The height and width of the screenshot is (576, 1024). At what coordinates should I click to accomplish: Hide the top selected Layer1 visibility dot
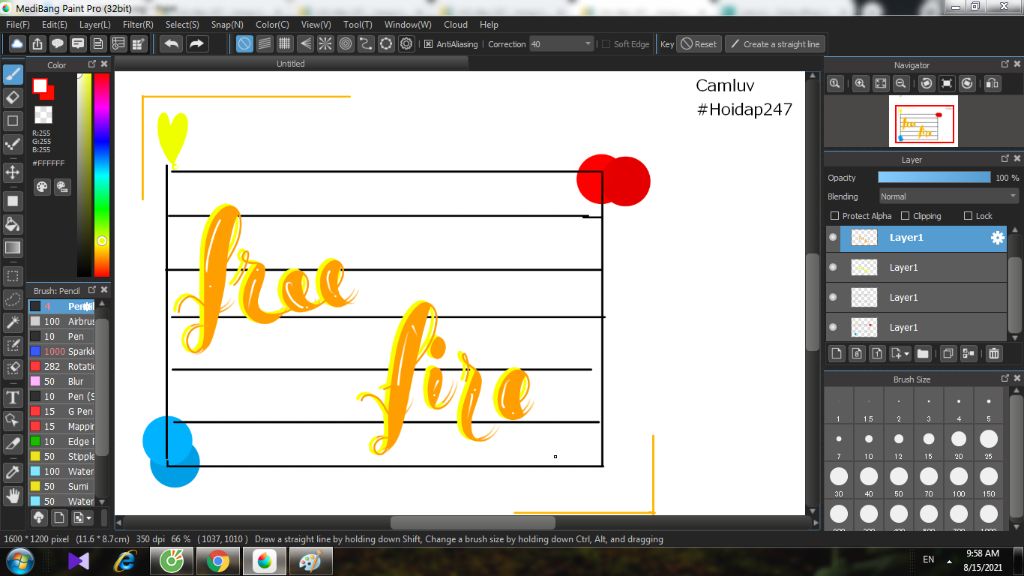point(833,238)
